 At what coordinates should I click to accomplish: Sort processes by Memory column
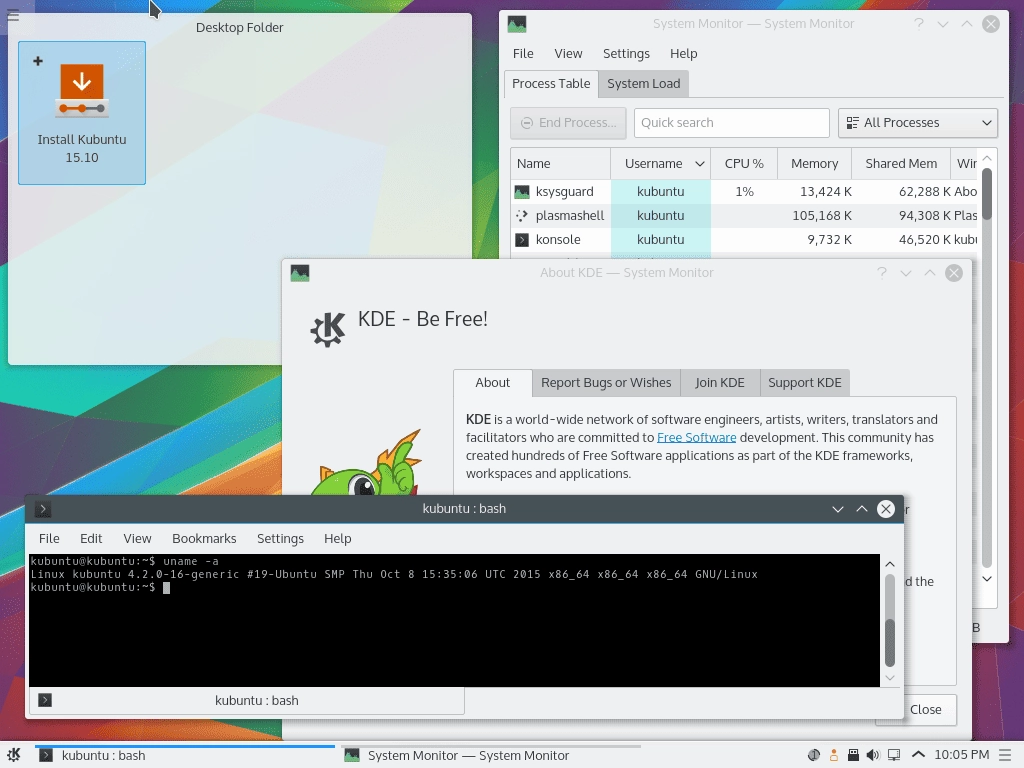point(814,164)
